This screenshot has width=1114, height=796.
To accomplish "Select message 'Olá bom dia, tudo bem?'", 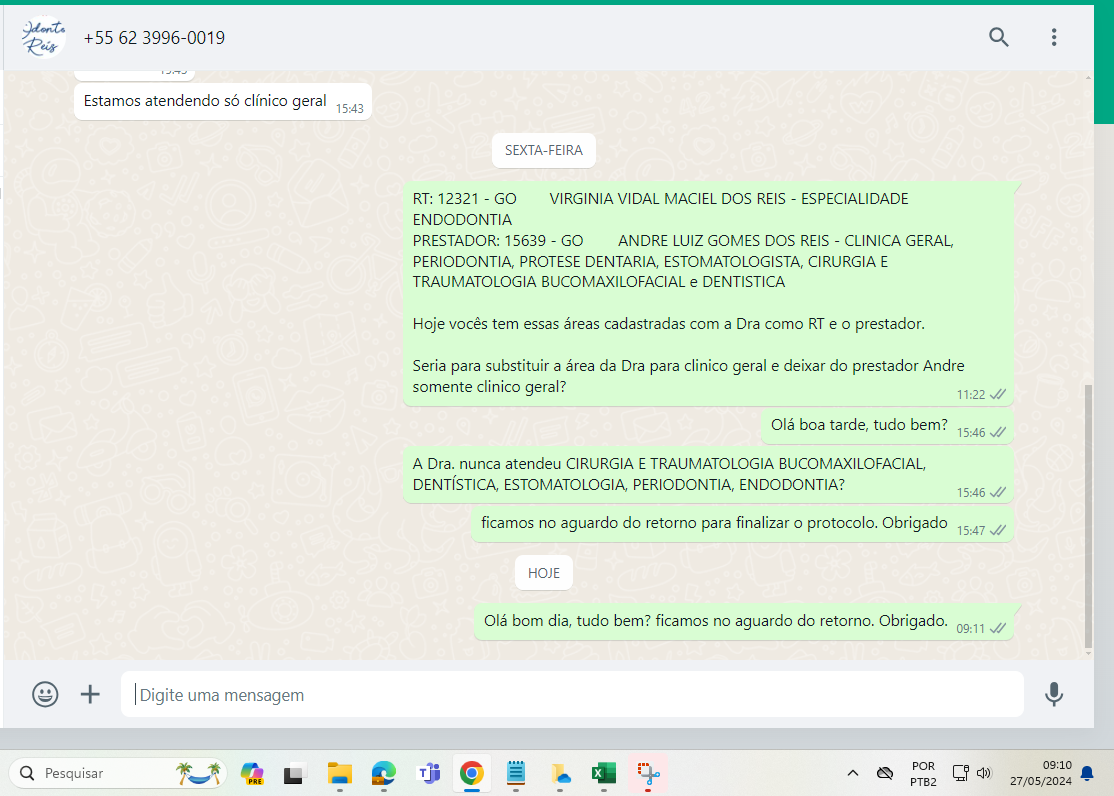I will point(744,622).
